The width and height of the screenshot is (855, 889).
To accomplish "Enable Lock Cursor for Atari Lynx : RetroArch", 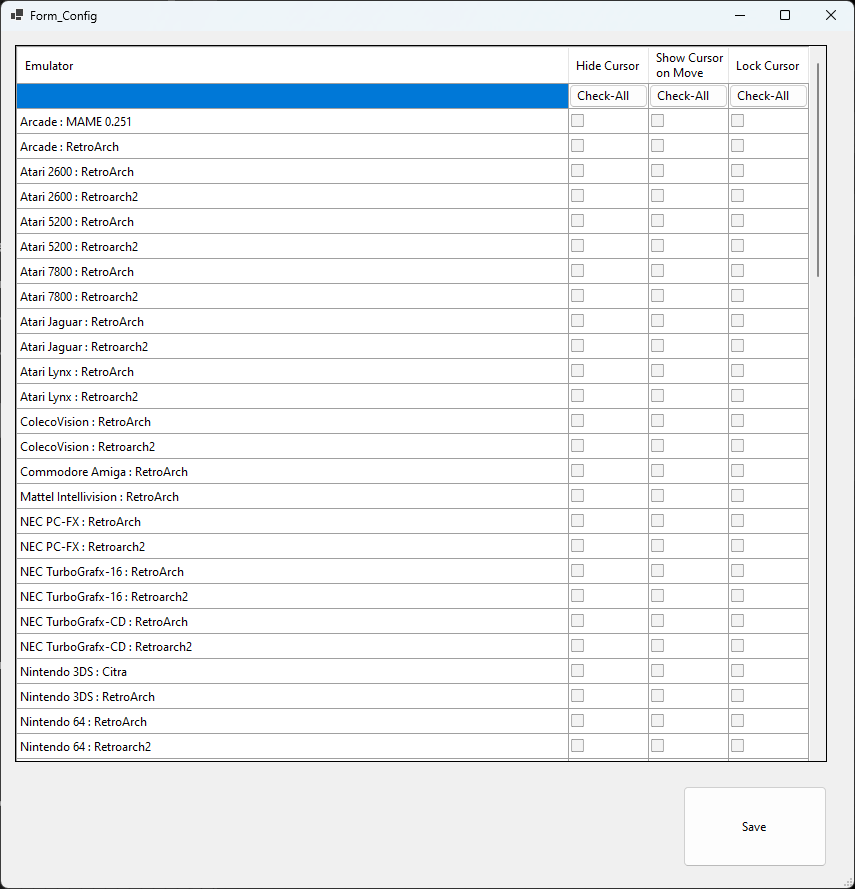I will (x=737, y=371).
